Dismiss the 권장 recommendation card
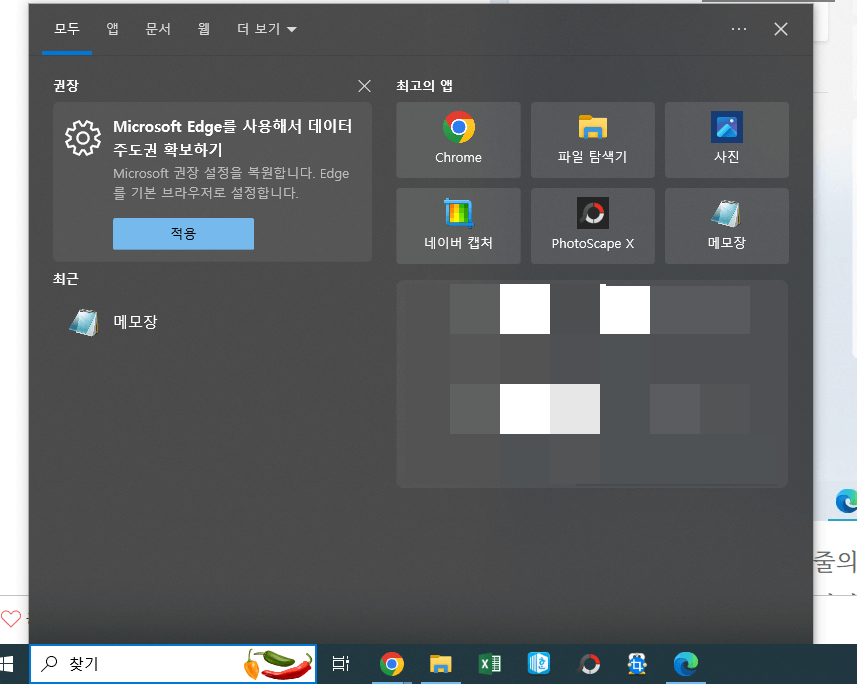Viewport: 857px width, 684px height. click(x=364, y=86)
